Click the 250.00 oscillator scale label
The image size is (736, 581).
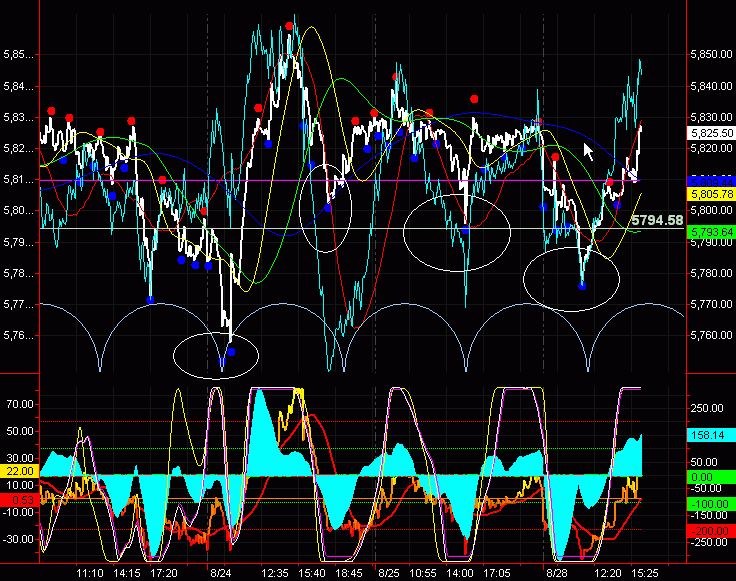[707, 408]
